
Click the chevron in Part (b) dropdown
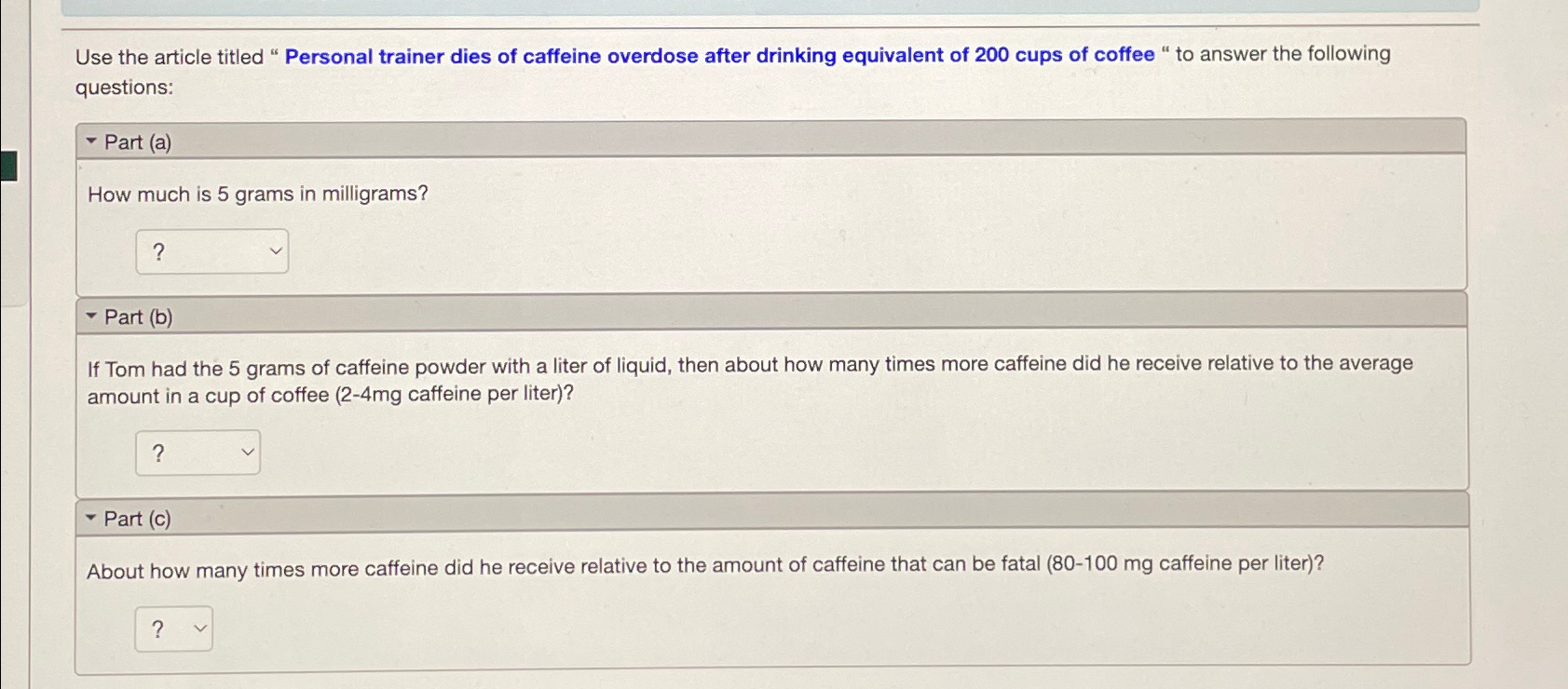tap(248, 453)
